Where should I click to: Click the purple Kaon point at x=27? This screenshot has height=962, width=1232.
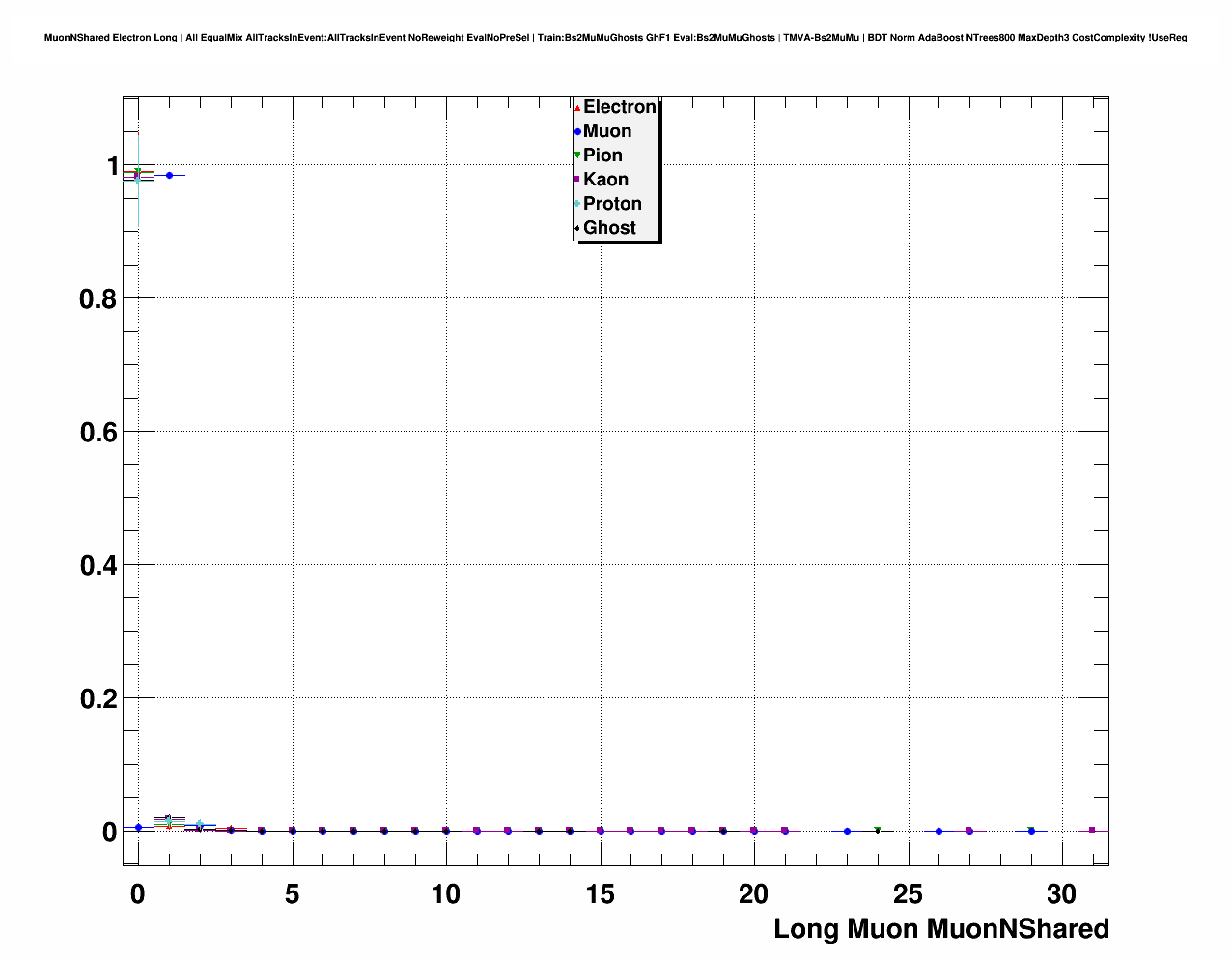tap(969, 831)
